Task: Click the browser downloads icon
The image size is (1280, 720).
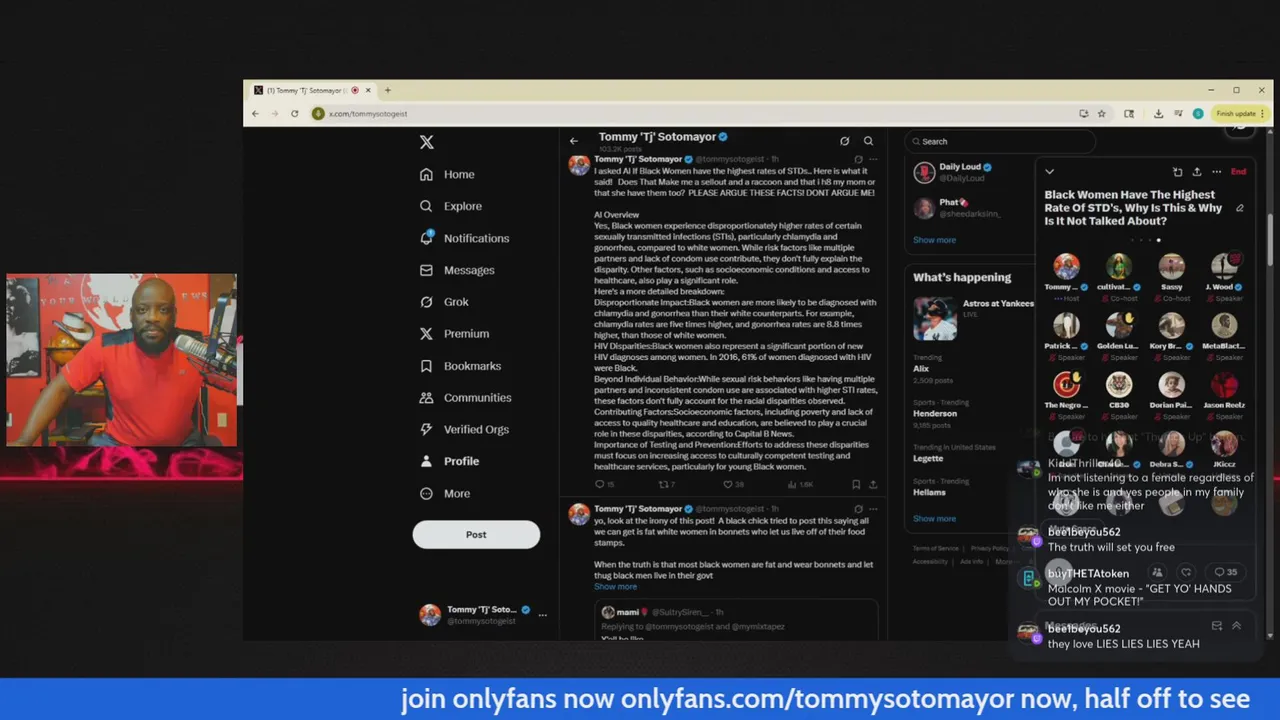Action: [x=1158, y=114]
